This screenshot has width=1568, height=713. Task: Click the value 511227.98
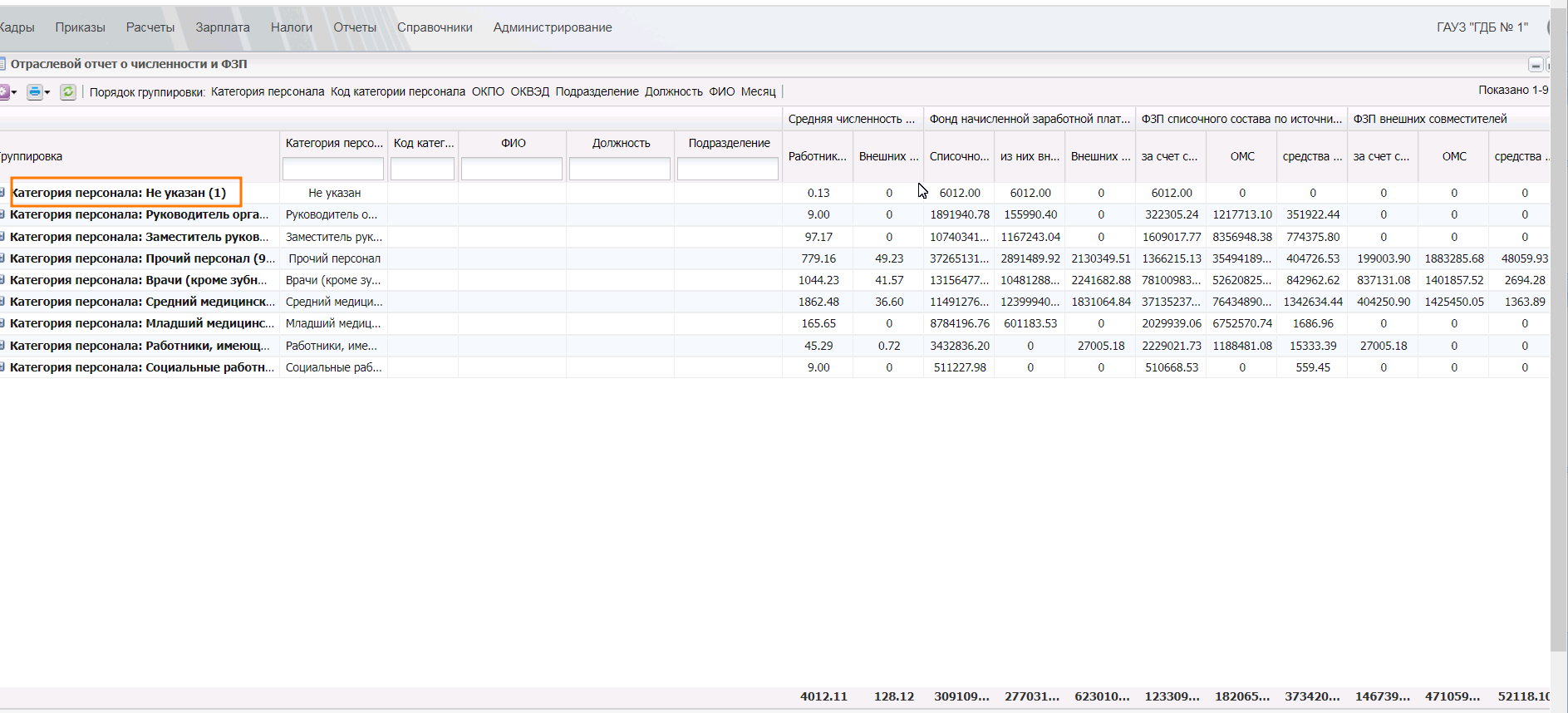click(960, 367)
